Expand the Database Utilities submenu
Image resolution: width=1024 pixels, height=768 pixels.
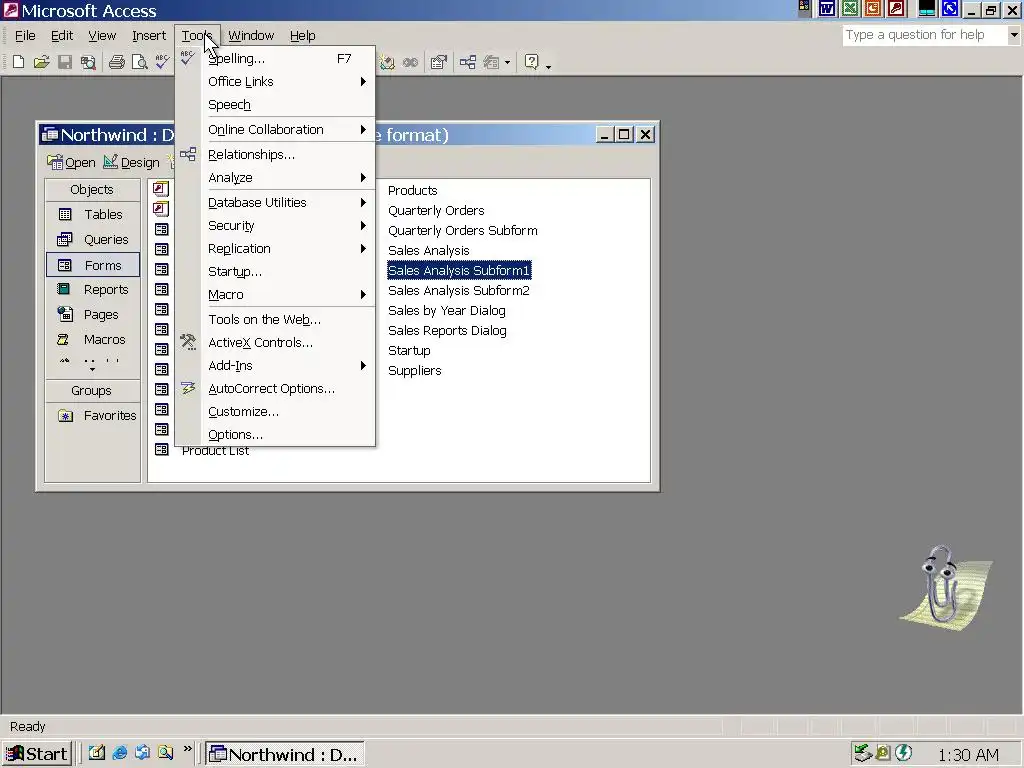pyautogui.click(x=275, y=202)
